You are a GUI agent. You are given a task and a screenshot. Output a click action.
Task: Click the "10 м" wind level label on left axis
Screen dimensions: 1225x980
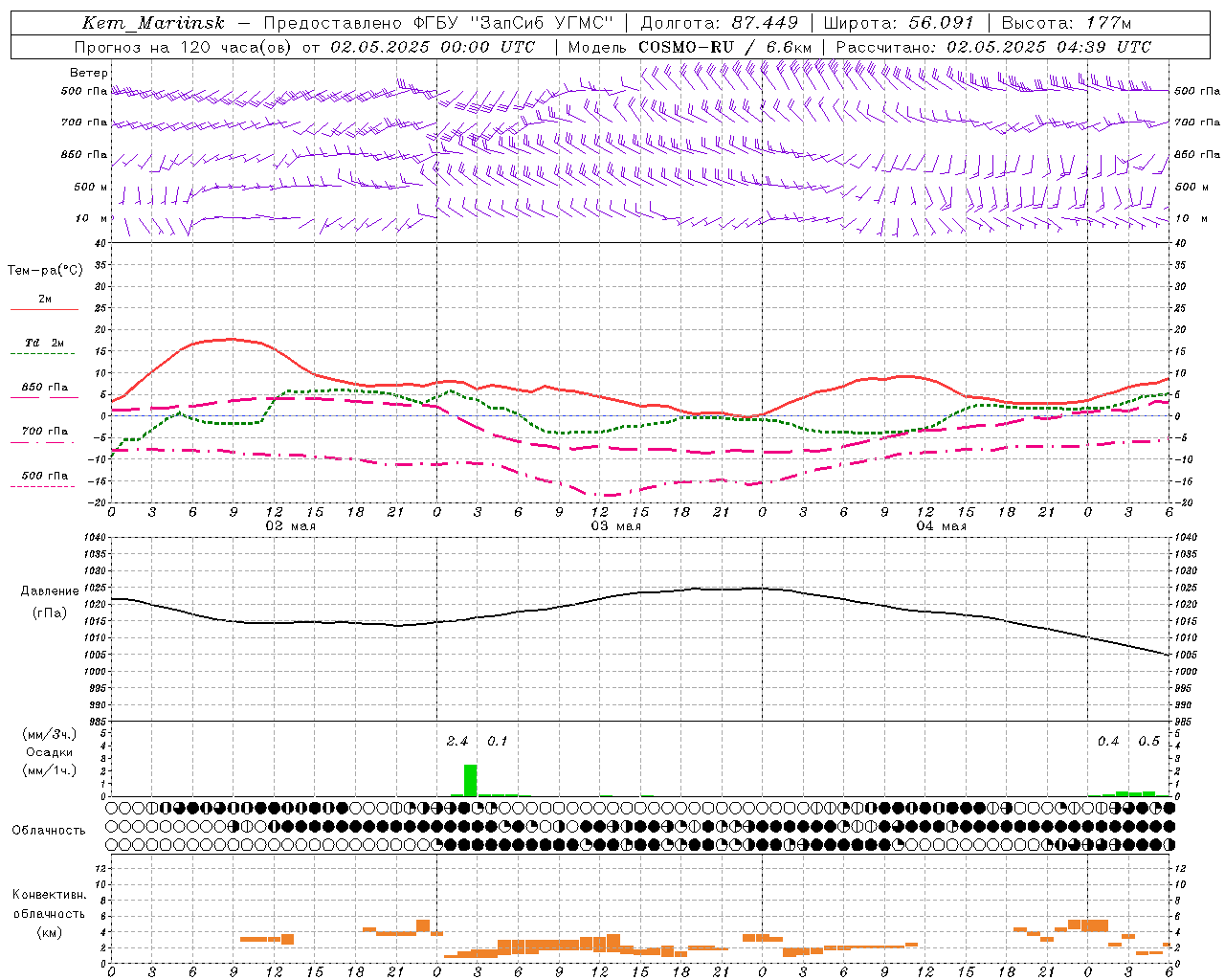92,218
